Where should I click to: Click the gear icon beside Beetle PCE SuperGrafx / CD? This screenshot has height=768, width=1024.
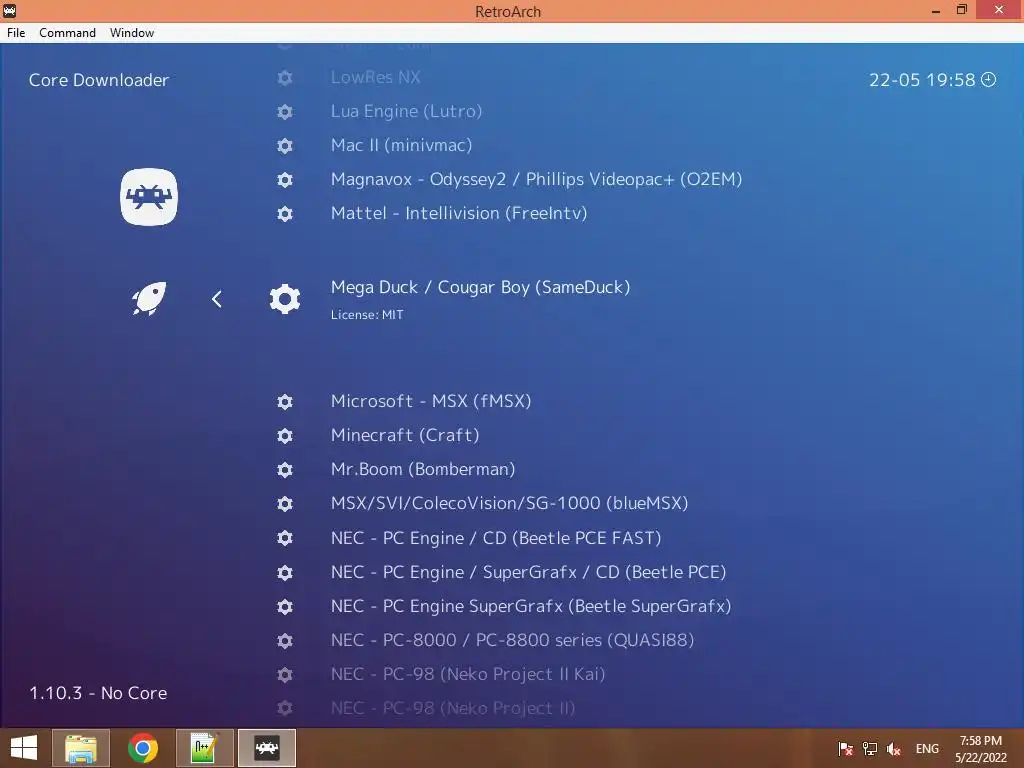[285, 573]
